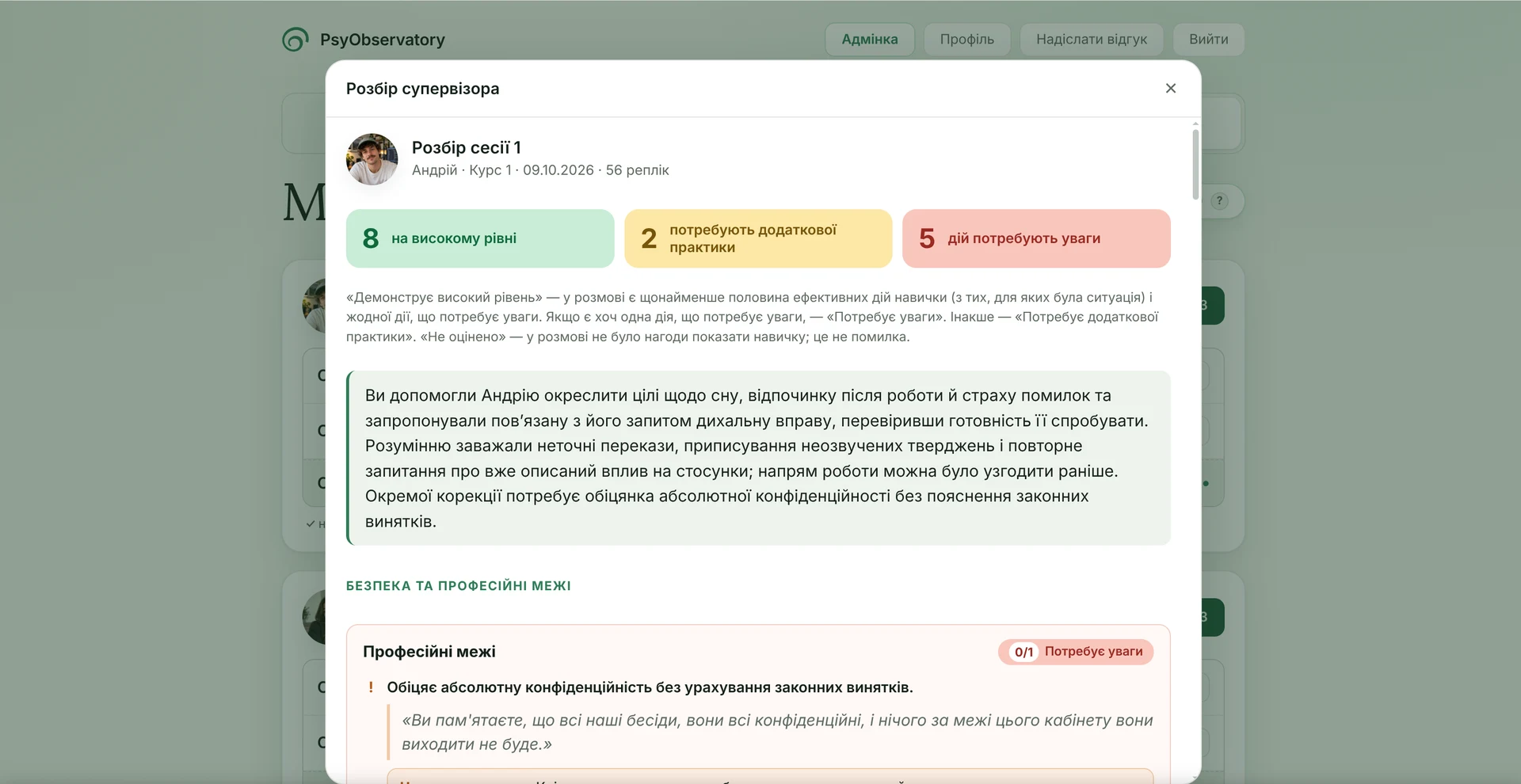The width and height of the screenshot is (1521, 784).
Task: Click the supervisor summary paragraph about Андрій
Action: pos(758,458)
